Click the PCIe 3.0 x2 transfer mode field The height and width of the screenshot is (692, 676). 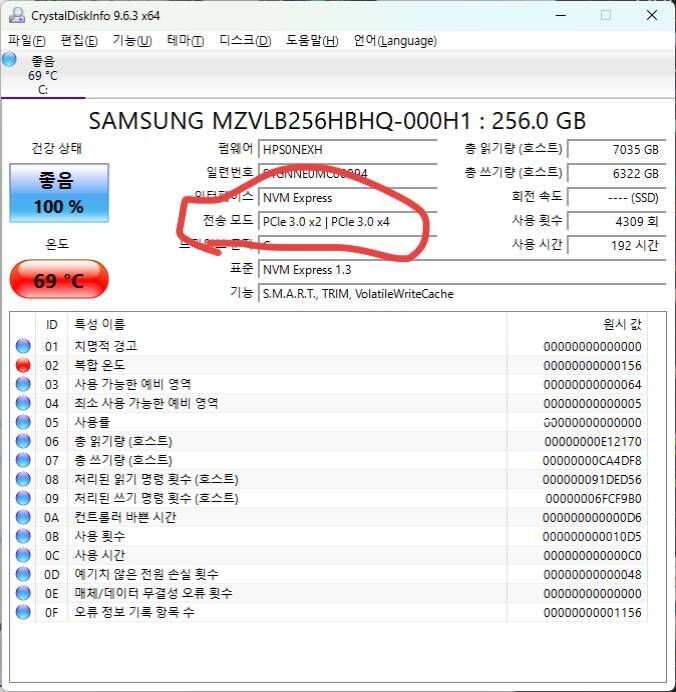coord(347,221)
